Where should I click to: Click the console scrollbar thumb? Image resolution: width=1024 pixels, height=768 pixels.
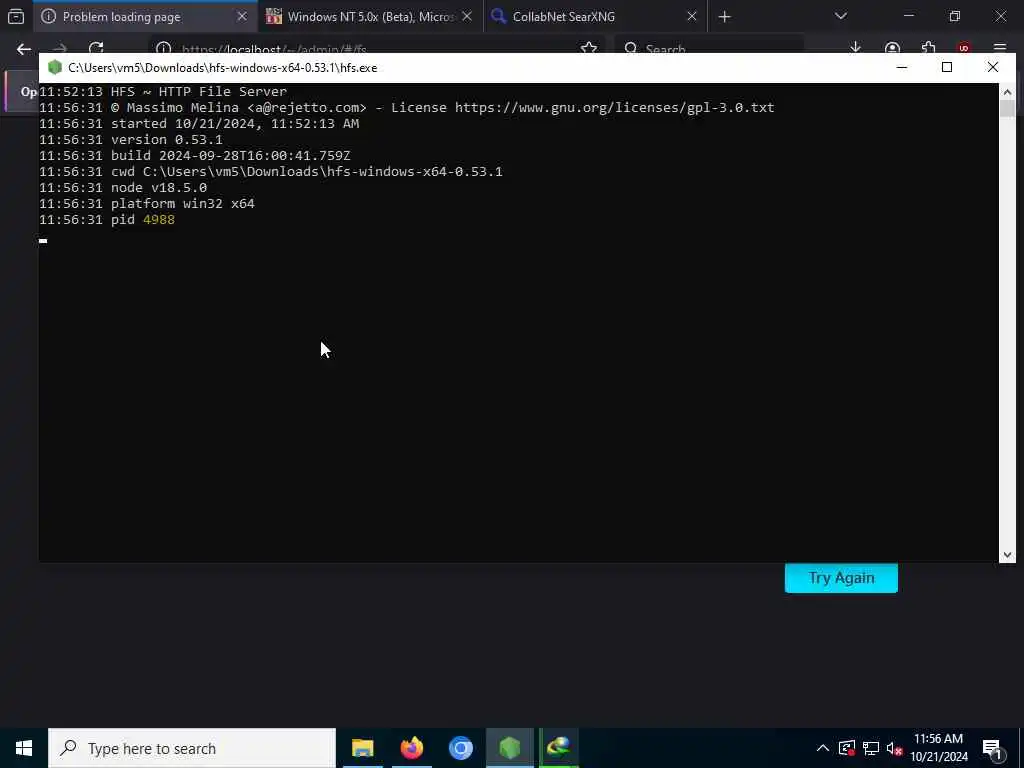click(1007, 108)
